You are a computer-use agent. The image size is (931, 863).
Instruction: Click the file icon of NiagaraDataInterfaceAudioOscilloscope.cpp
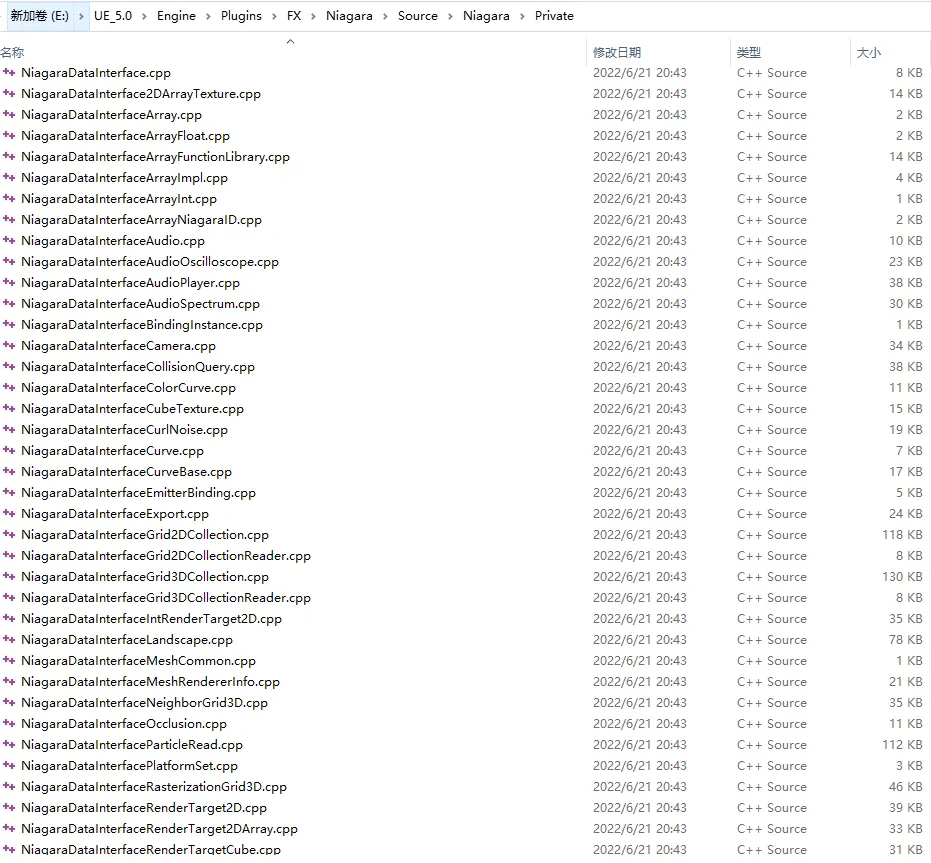(x=9, y=261)
